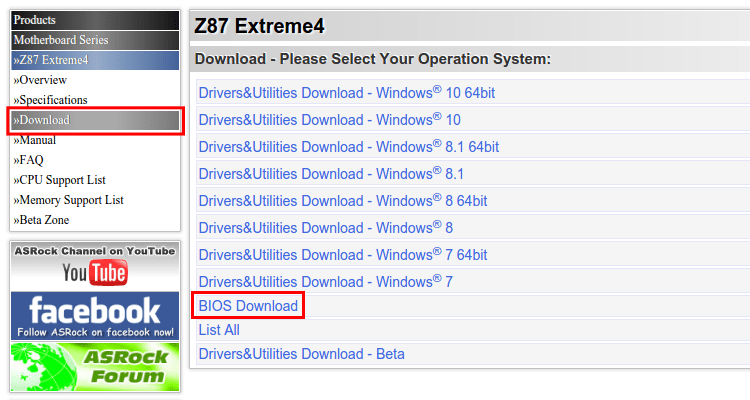Visit the ASRock Forum banner
The height and width of the screenshot is (400, 750).
95,367
